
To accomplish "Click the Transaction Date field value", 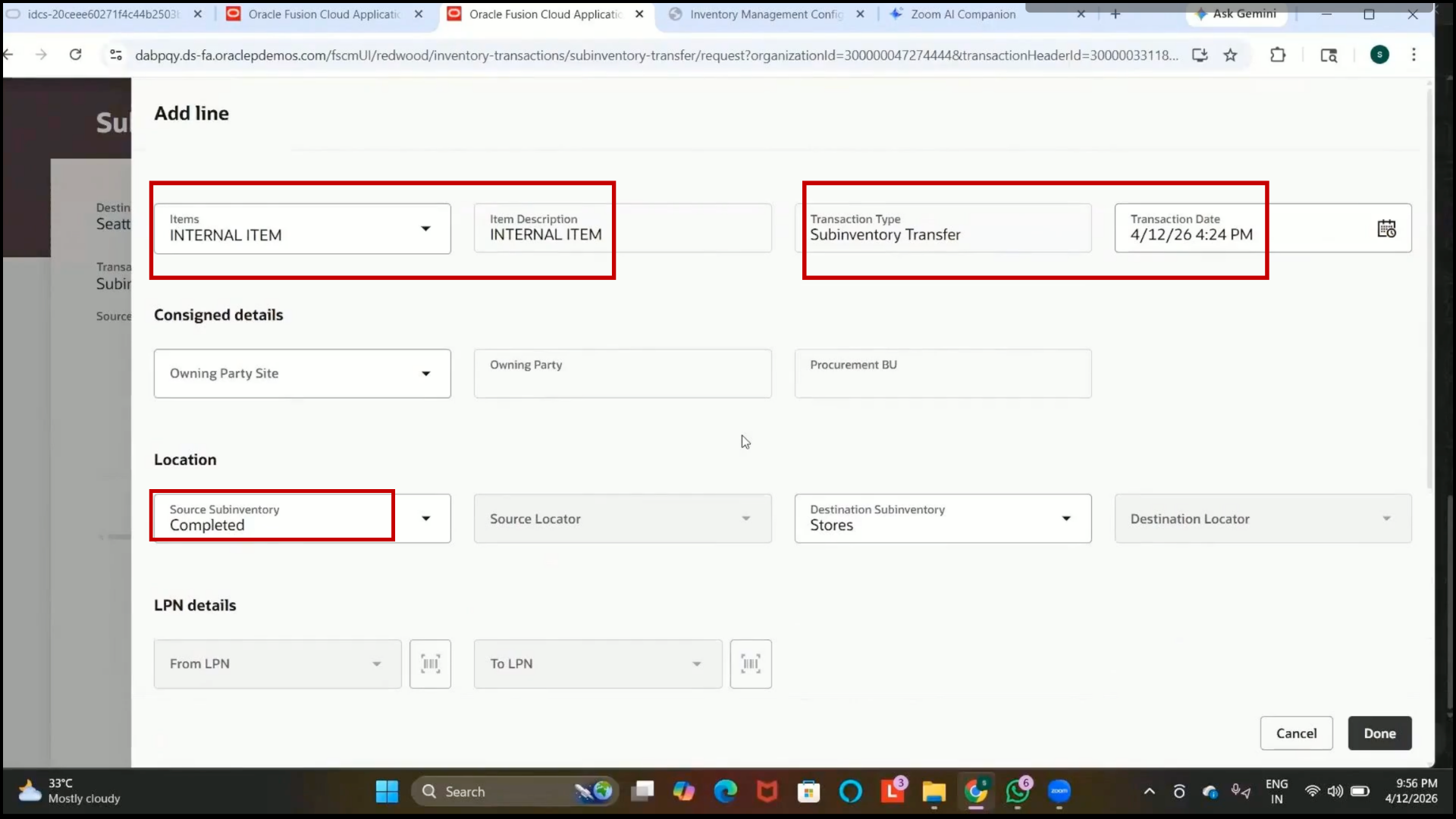I will pyautogui.click(x=1191, y=235).
